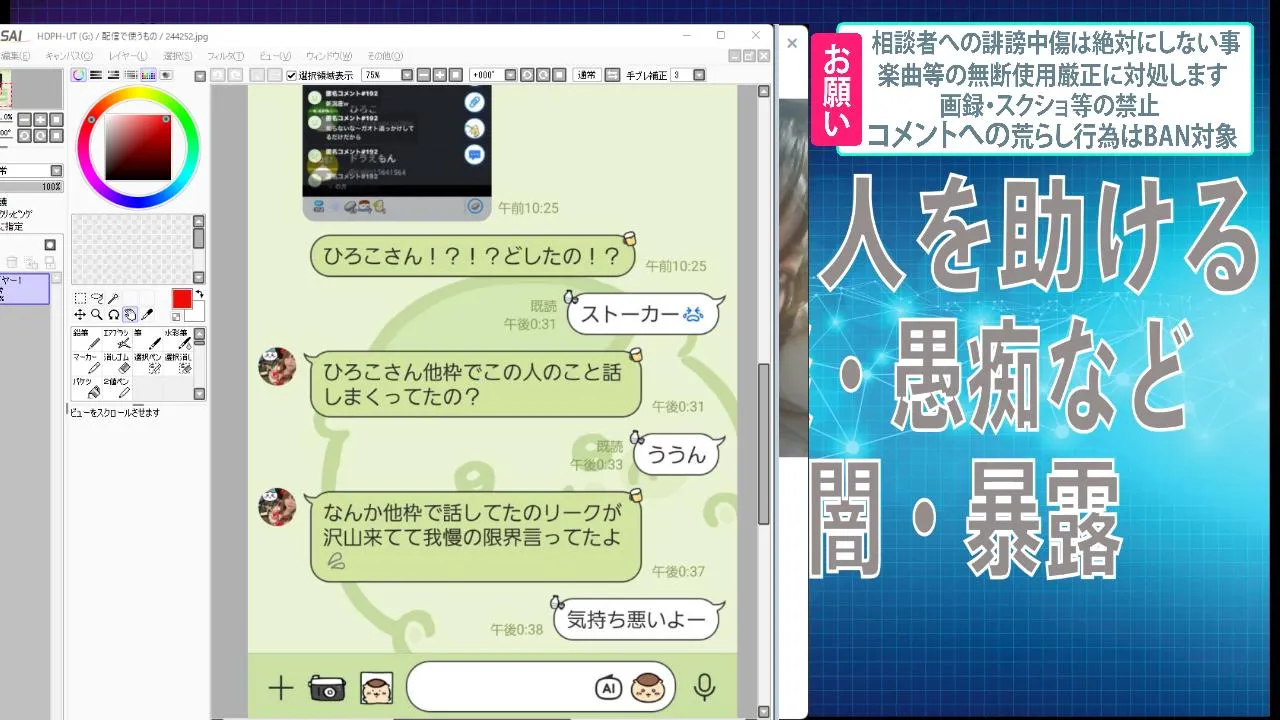Viewport: 1280px width, 720px height.
Task: Click the zoom out minus button in toolbar
Action: tap(424, 75)
